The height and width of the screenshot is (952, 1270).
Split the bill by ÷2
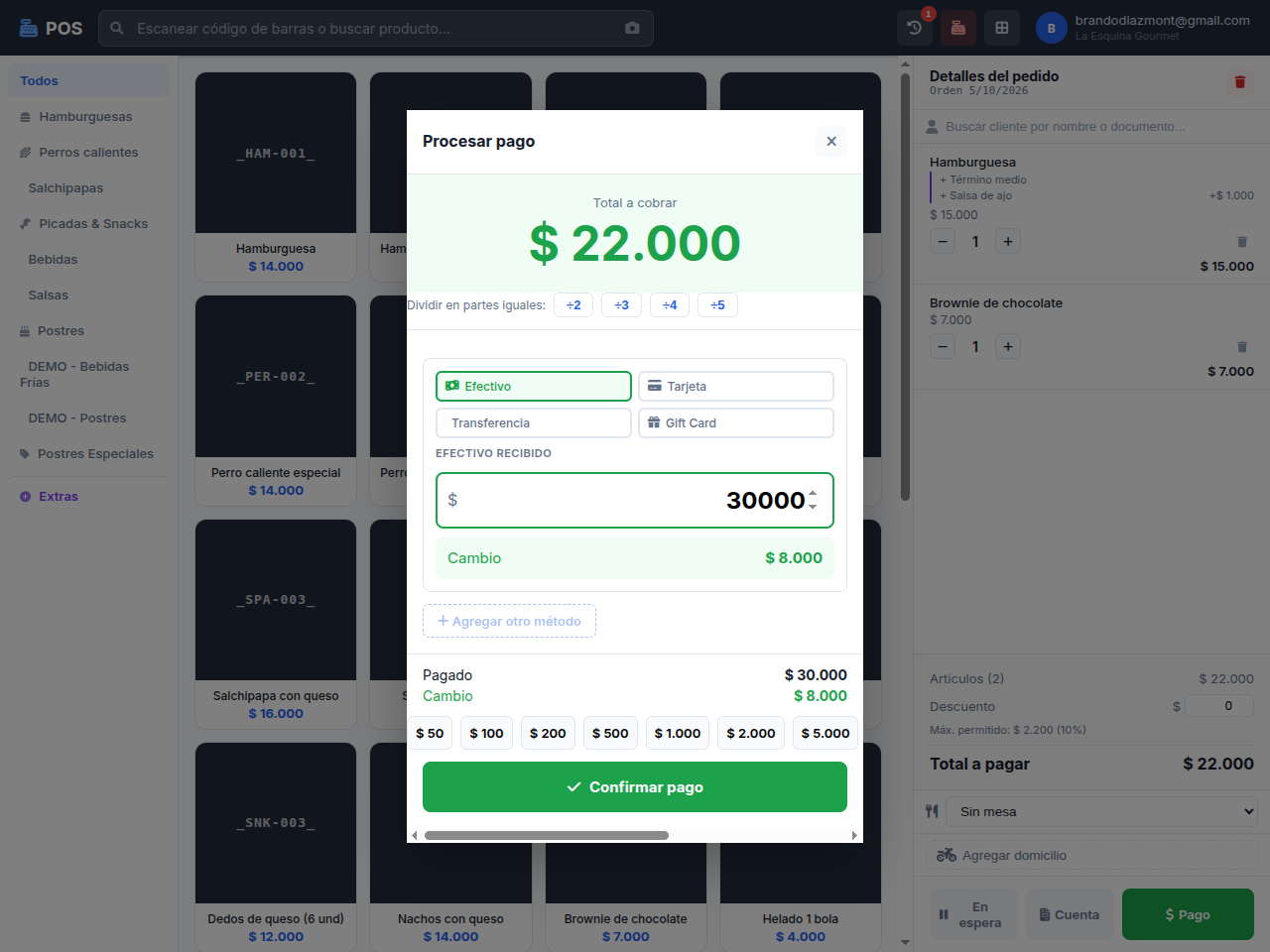[x=573, y=305]
